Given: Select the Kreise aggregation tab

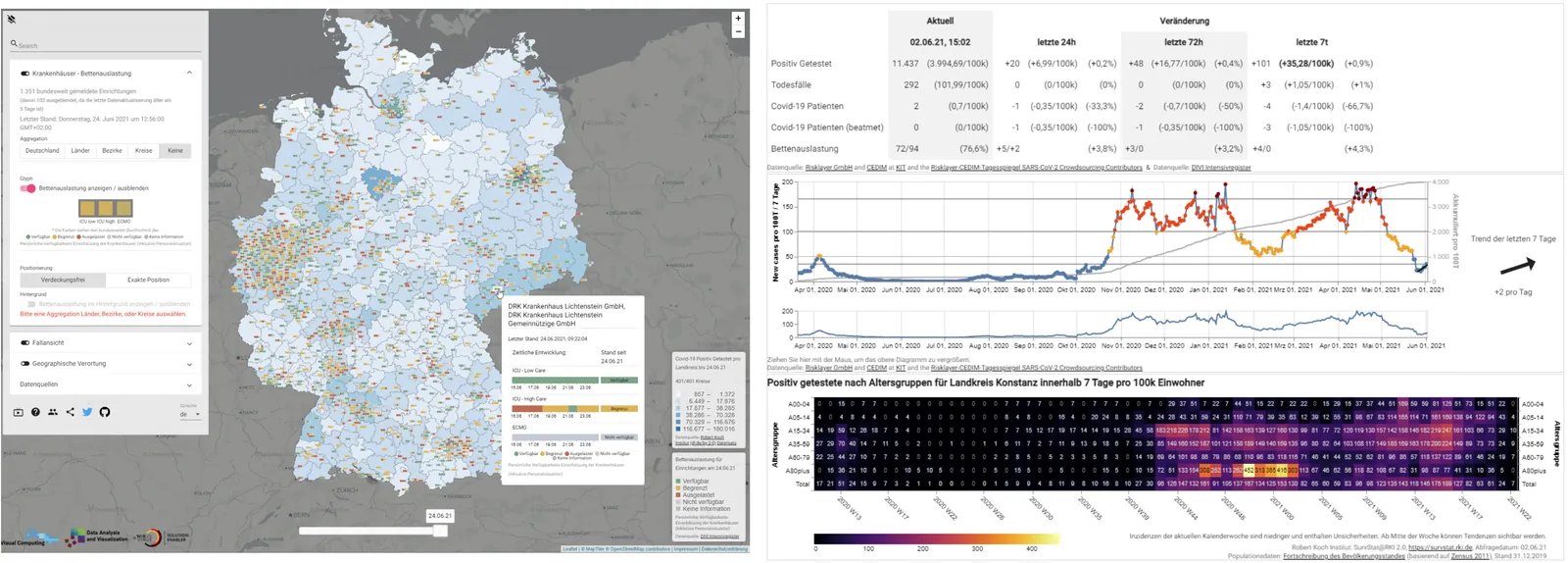Looking at the screenshot, I should tap(144, 151).
